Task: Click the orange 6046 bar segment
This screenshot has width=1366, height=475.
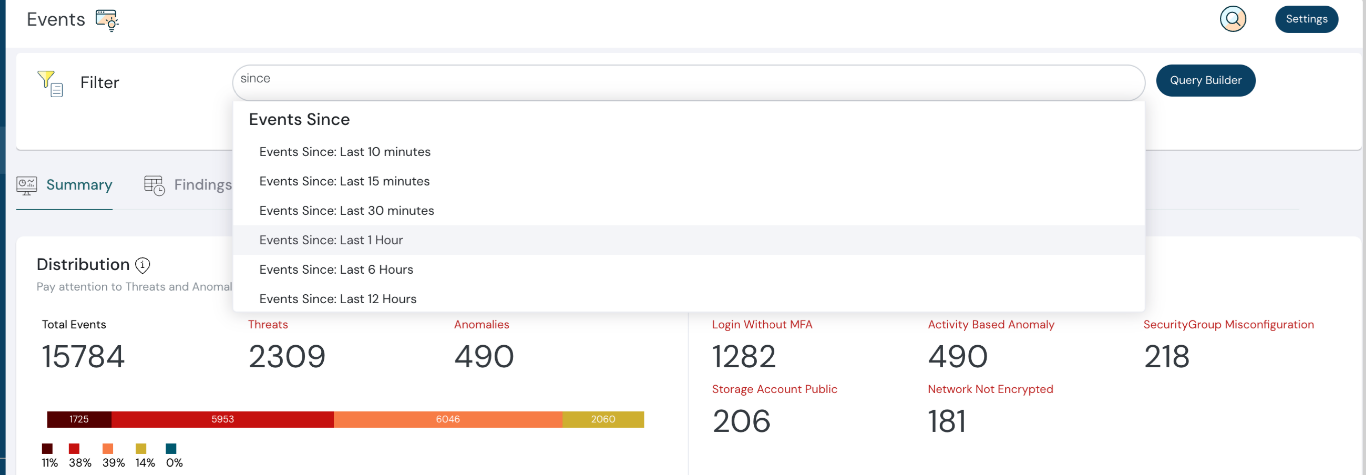Action: (448, 419)
